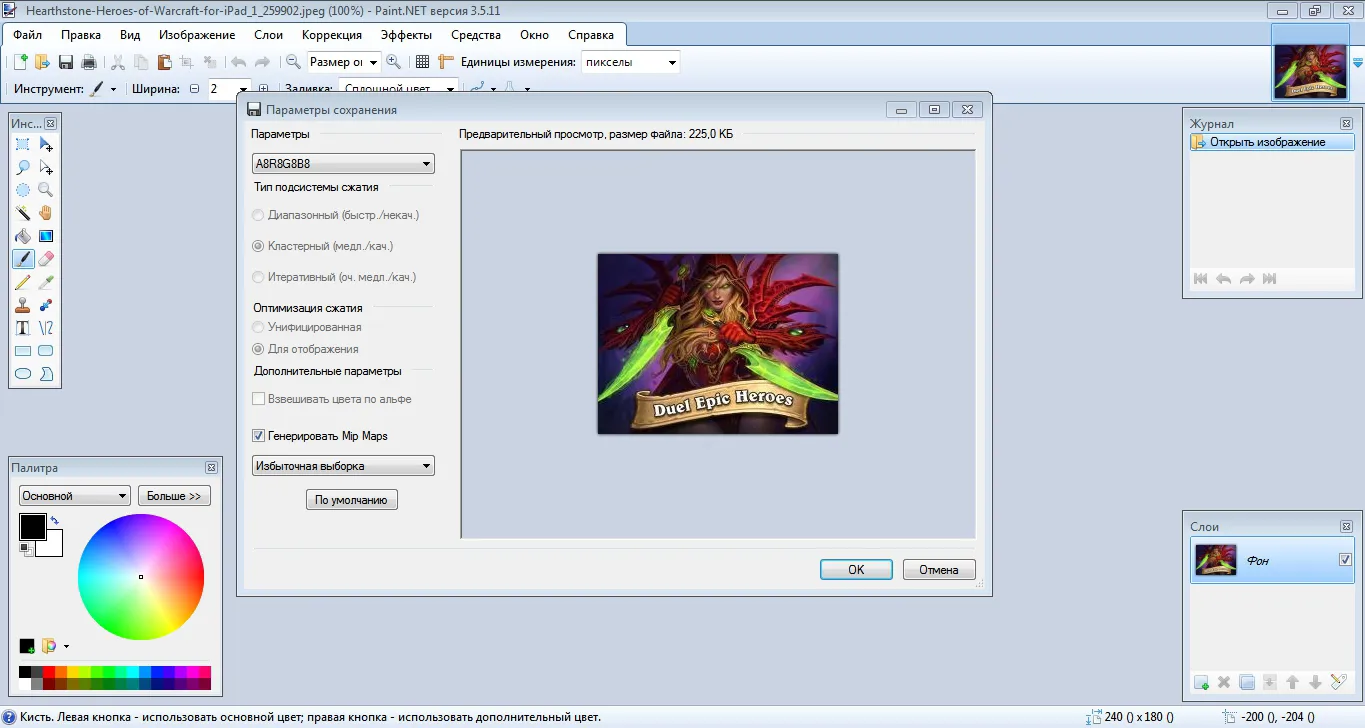Select 'Кластерный (медл./кач.)' radio button
Image resolution: width=1365 pixels, height=728 pixels.
(259, 246)
